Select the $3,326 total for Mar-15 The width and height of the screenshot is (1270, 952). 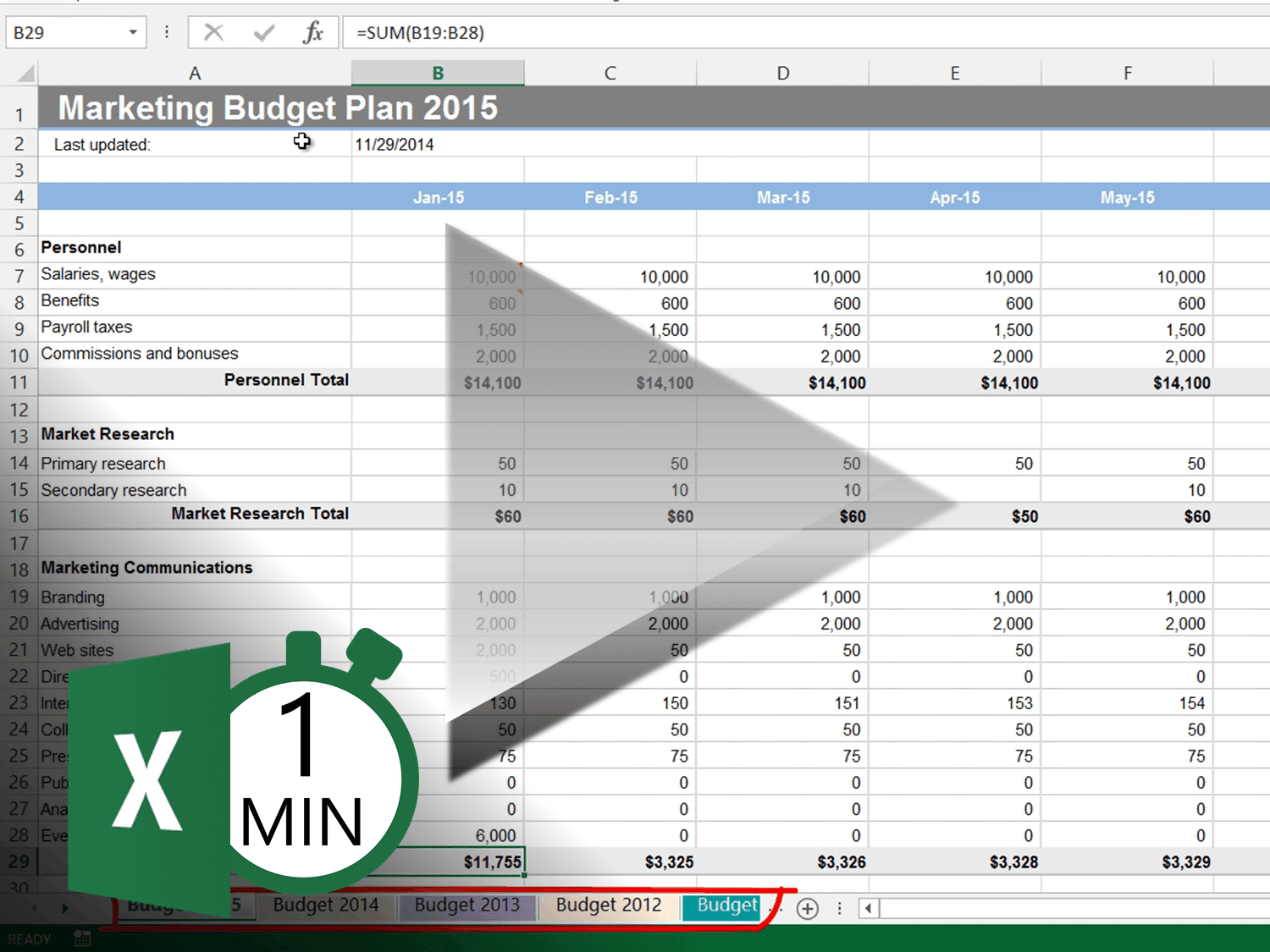coord(783,861)
